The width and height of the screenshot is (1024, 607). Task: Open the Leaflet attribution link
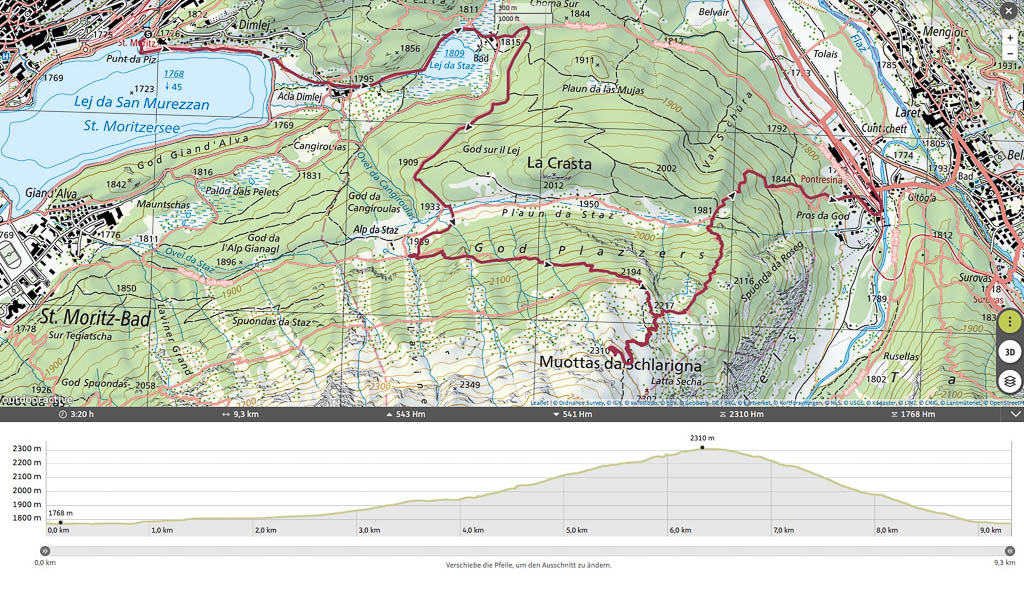[x=539, y=403]
